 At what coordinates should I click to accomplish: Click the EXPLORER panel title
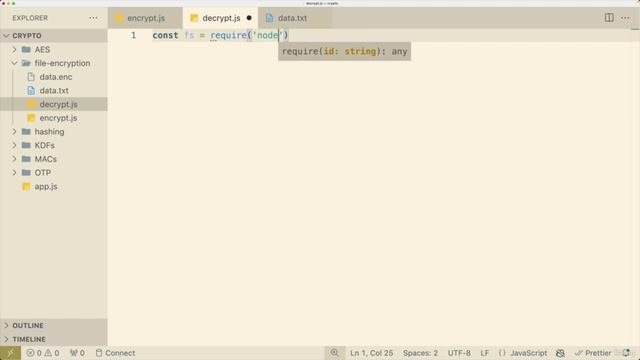(30, 18)
